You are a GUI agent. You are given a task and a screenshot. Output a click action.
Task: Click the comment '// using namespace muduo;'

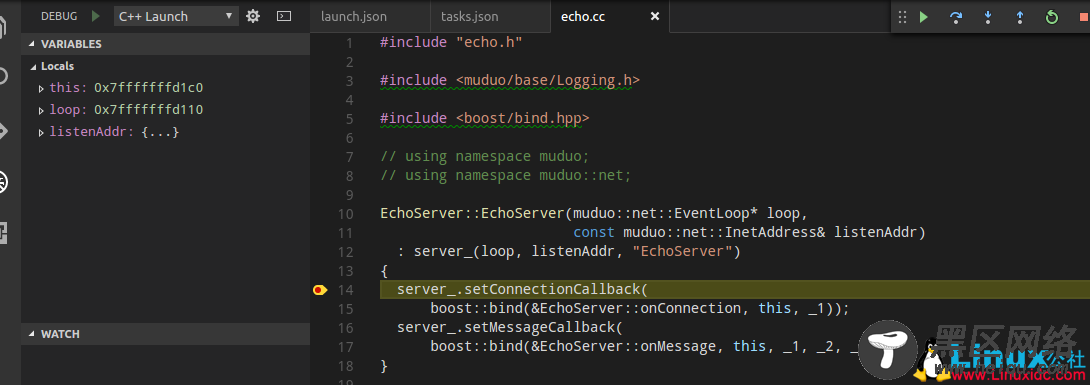pyautogui.click(x=485, y=156)
